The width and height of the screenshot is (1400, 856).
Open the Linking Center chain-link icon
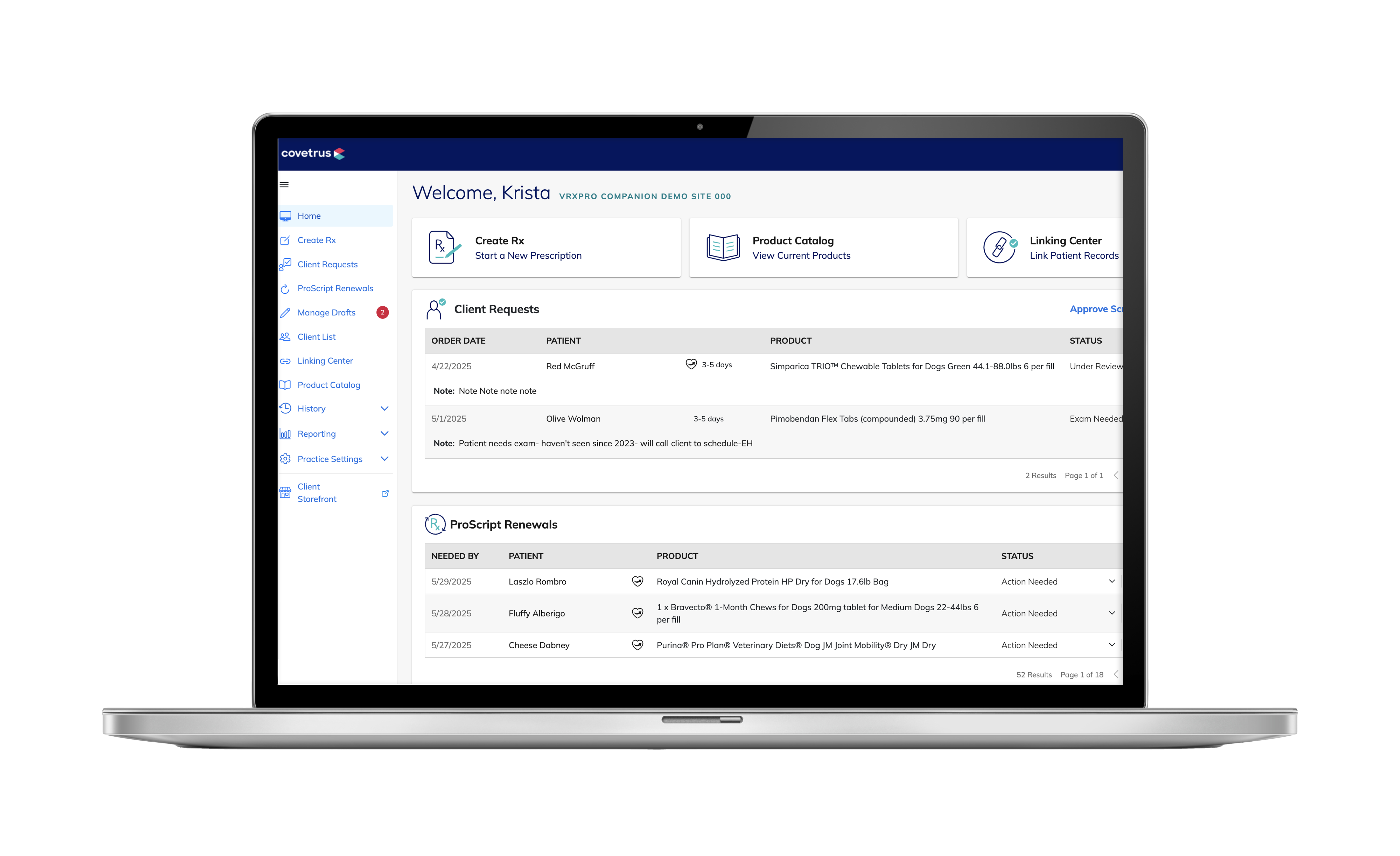[x=286, y=360]
